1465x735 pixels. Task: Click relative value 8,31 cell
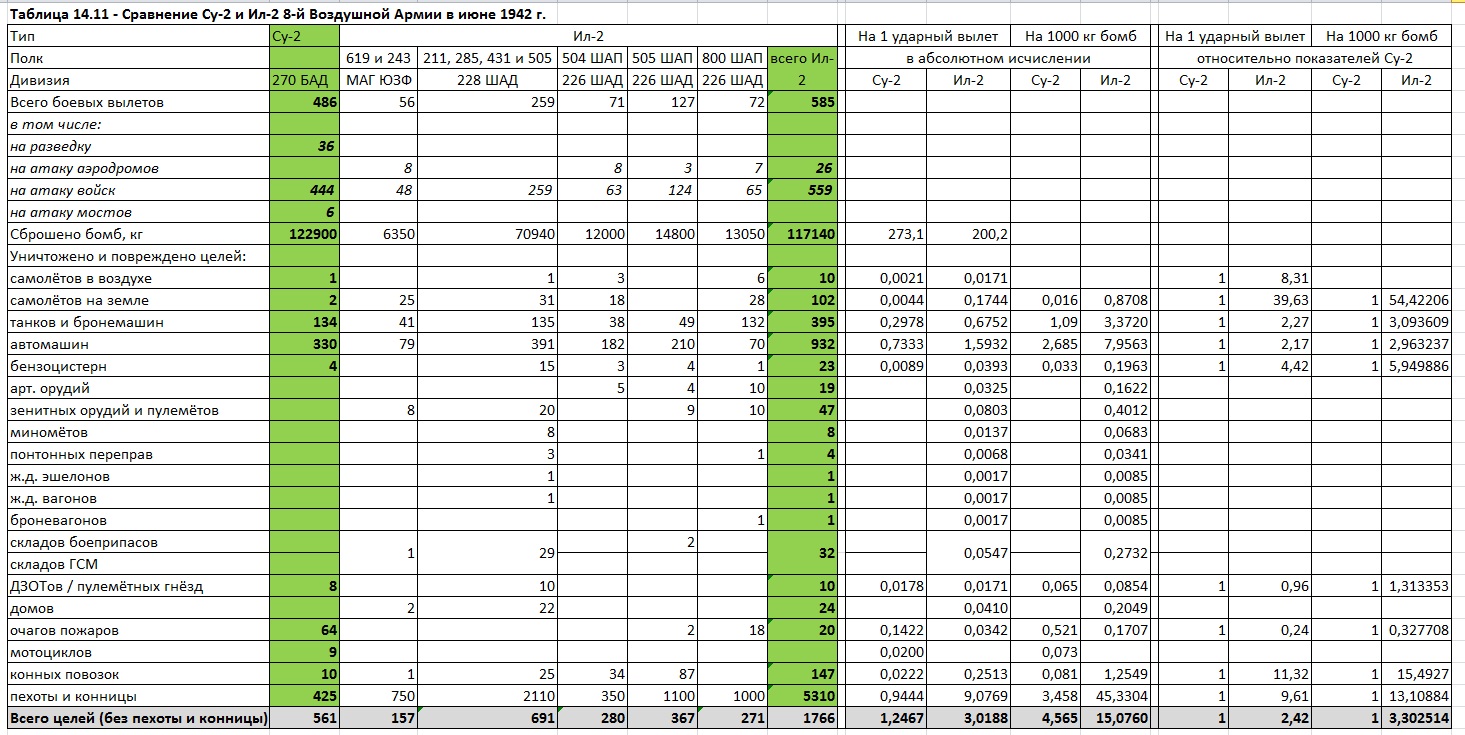pos(1270,278)
